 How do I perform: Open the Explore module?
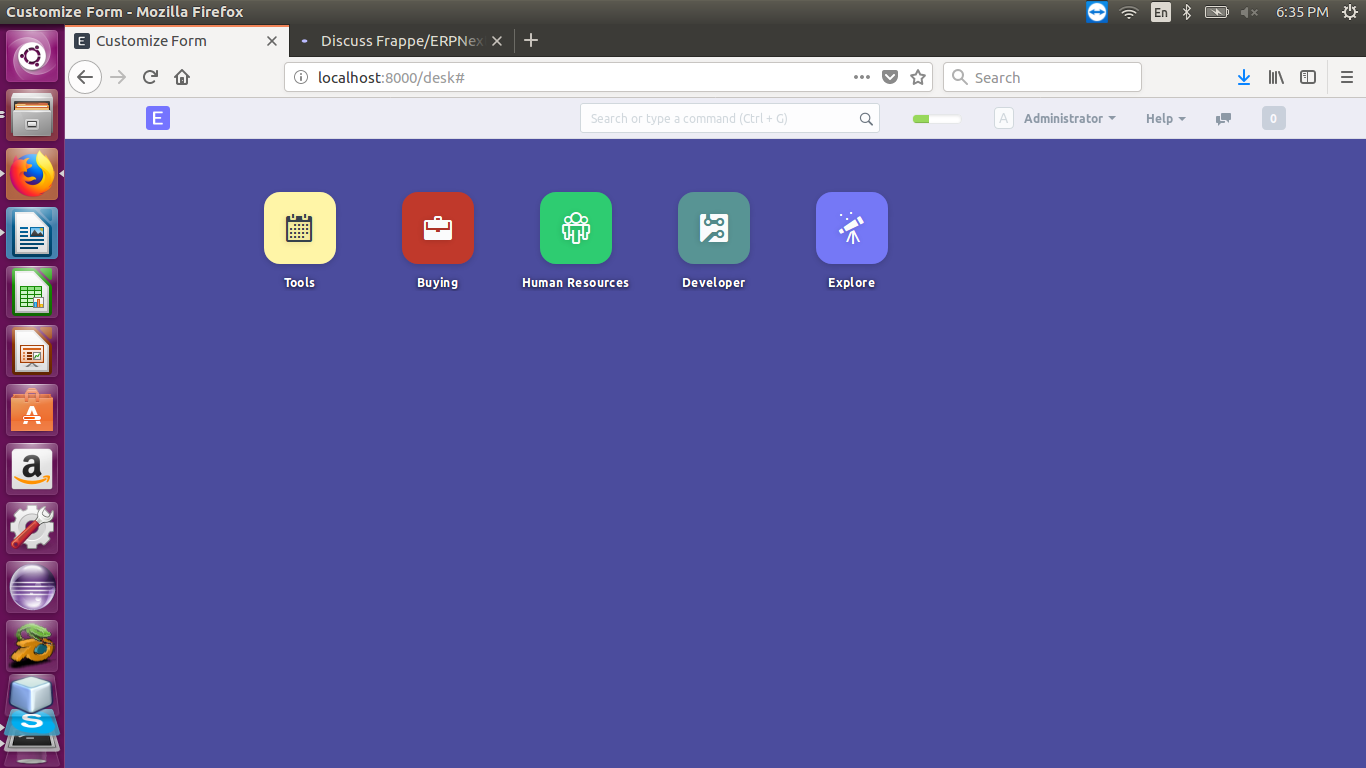(851, 228)
